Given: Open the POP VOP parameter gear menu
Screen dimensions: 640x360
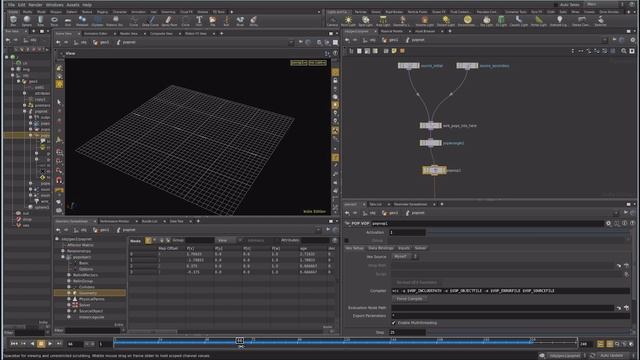Looking at the screenshot, I should tap(608, 223).
